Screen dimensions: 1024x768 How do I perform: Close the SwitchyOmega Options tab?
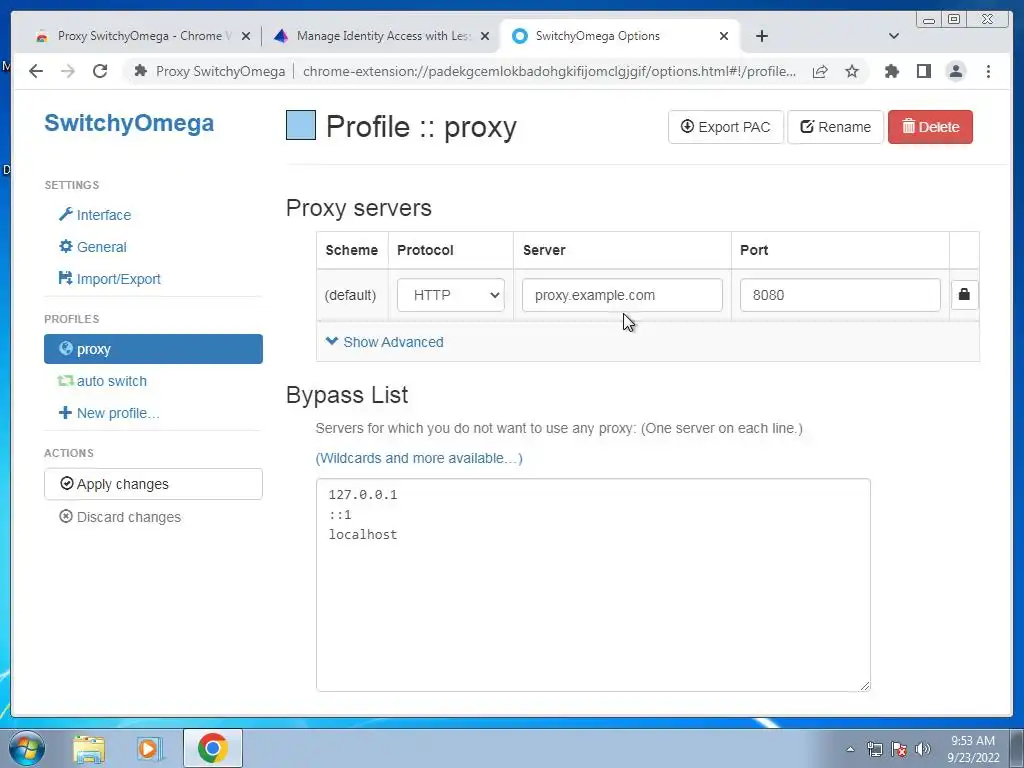724,37
